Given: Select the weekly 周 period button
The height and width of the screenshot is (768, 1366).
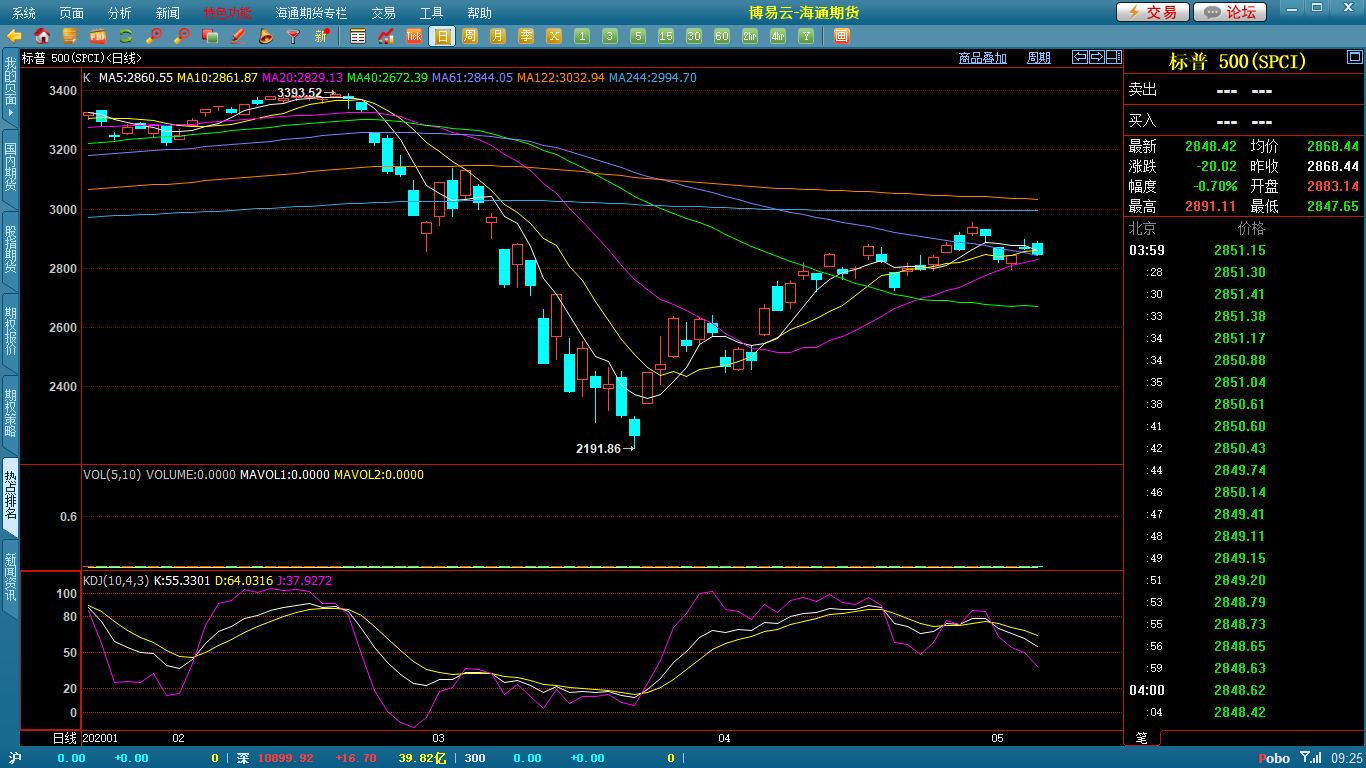Looking at the screenshot, I should [x=470, y=36].
